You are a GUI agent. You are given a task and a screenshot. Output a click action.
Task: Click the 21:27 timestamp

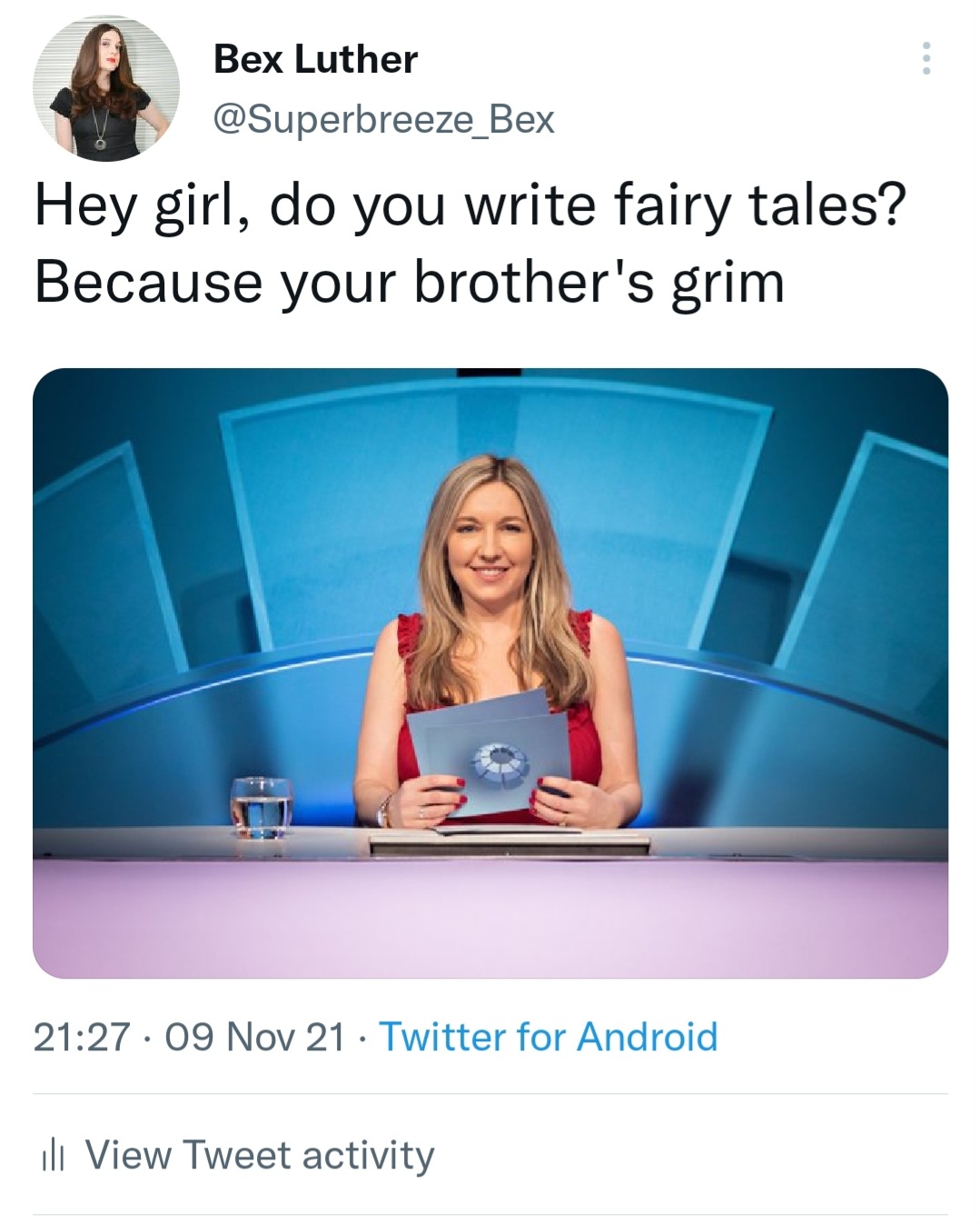pyautogui.click(x=82, y=1036)
